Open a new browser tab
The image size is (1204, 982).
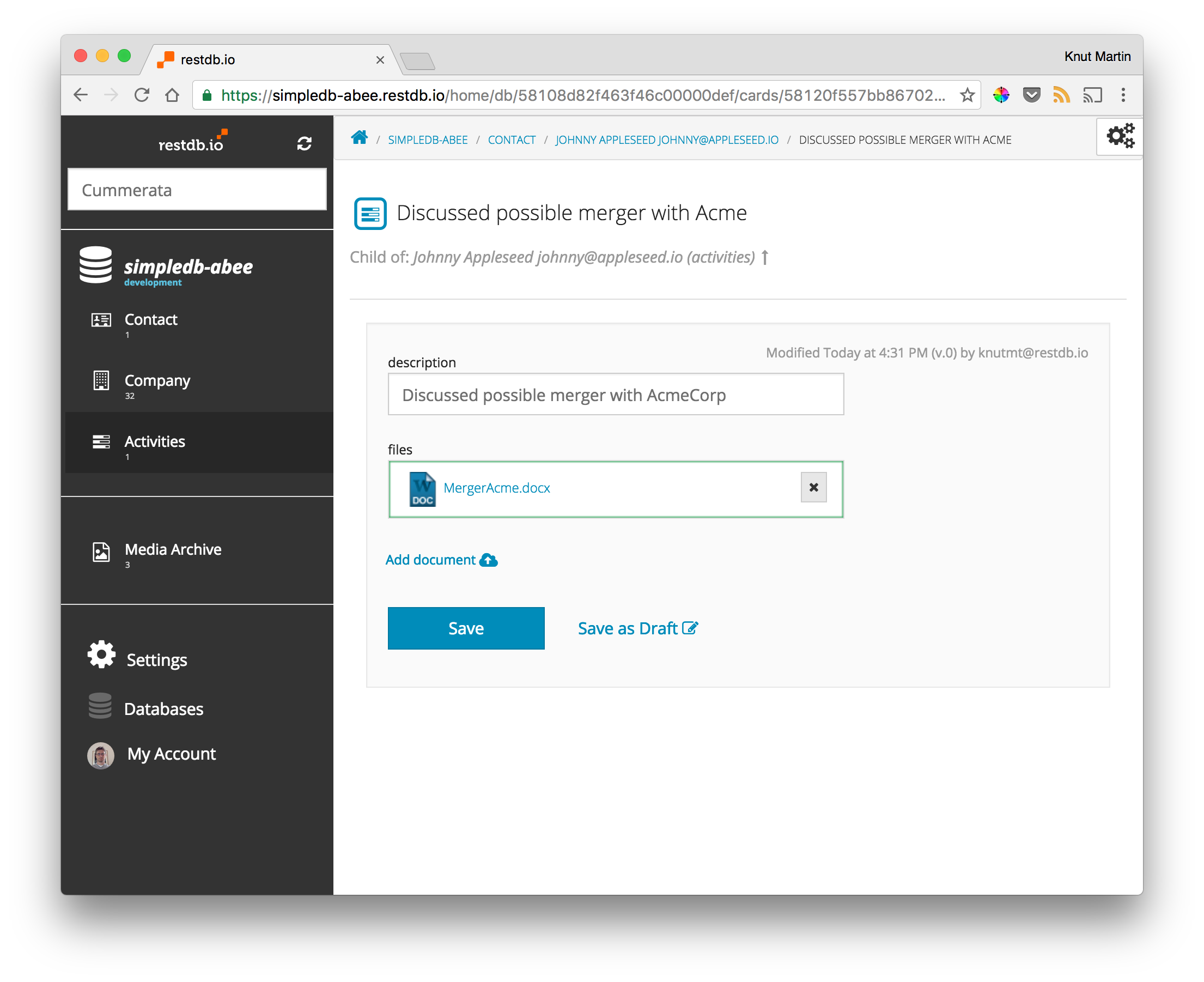point(417,60)
